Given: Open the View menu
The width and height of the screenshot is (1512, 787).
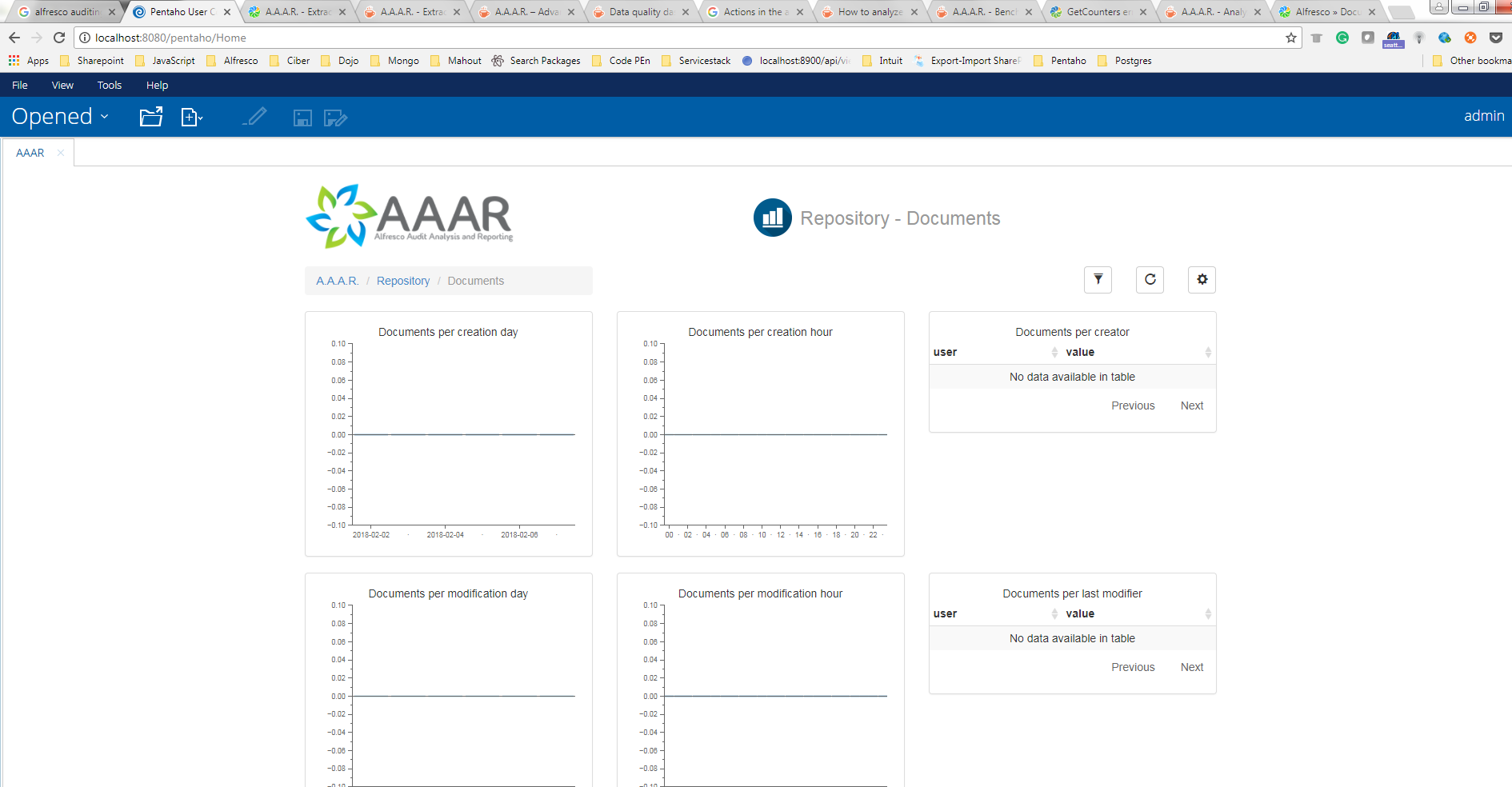Looking at the screenshot, I should pos(62,85).
